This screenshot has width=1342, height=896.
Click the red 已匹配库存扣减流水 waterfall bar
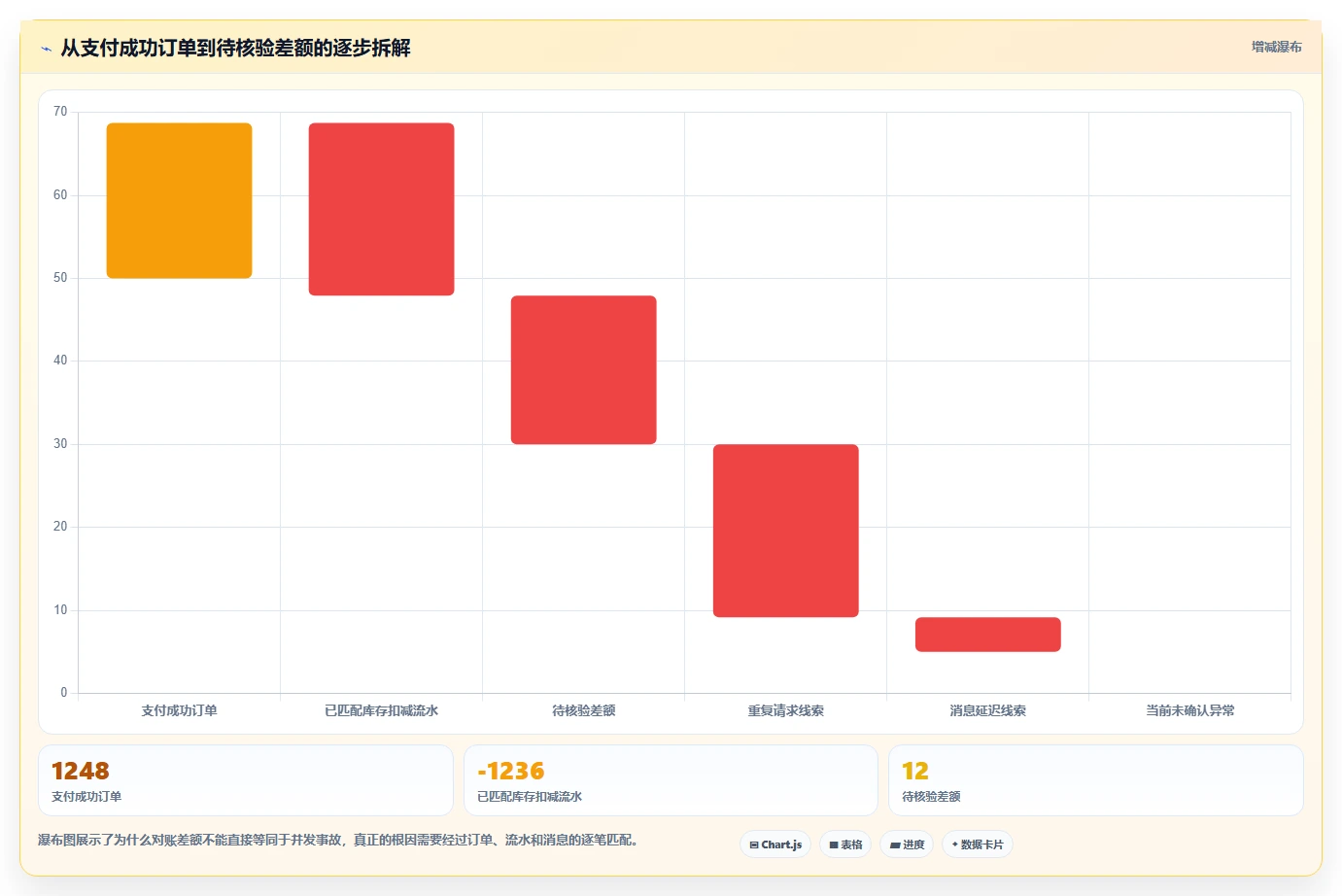pyautogui.click(x=382, y=209)
